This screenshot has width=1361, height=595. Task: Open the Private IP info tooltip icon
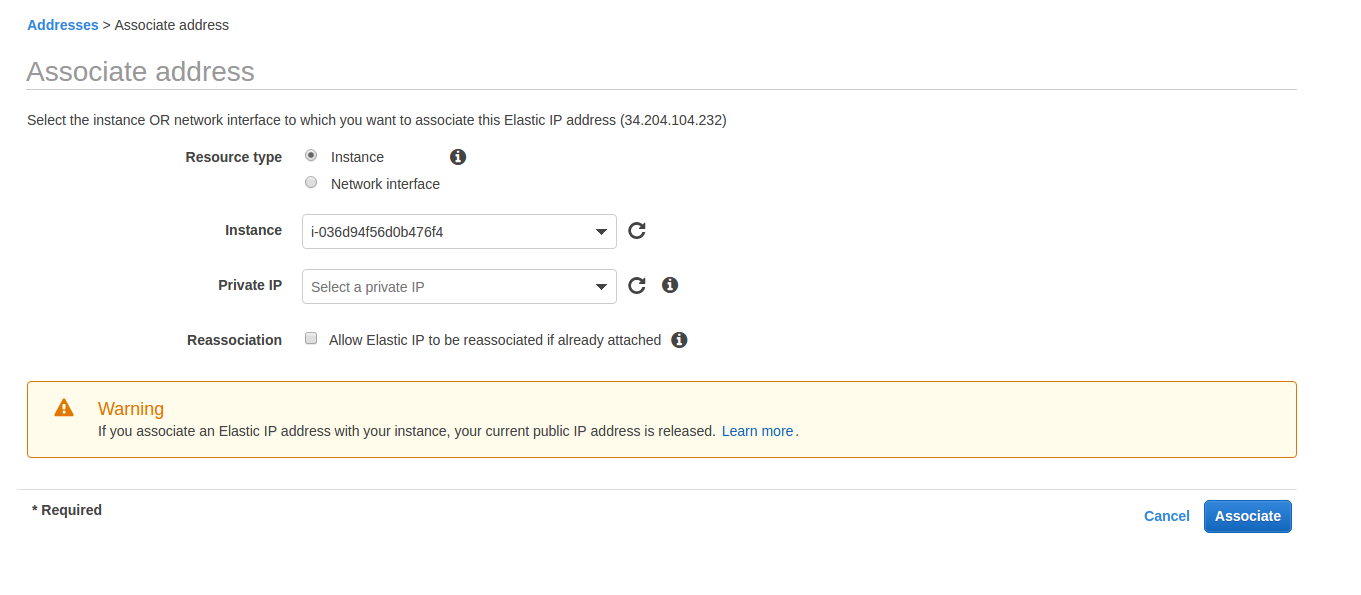click(x=670, y=285)
